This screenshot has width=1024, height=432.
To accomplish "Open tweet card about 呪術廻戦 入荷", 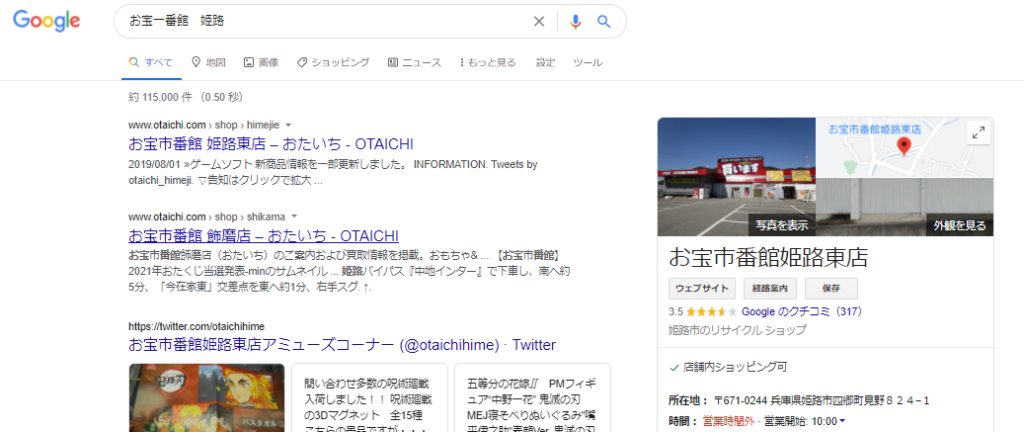I will tap(370, 397).
